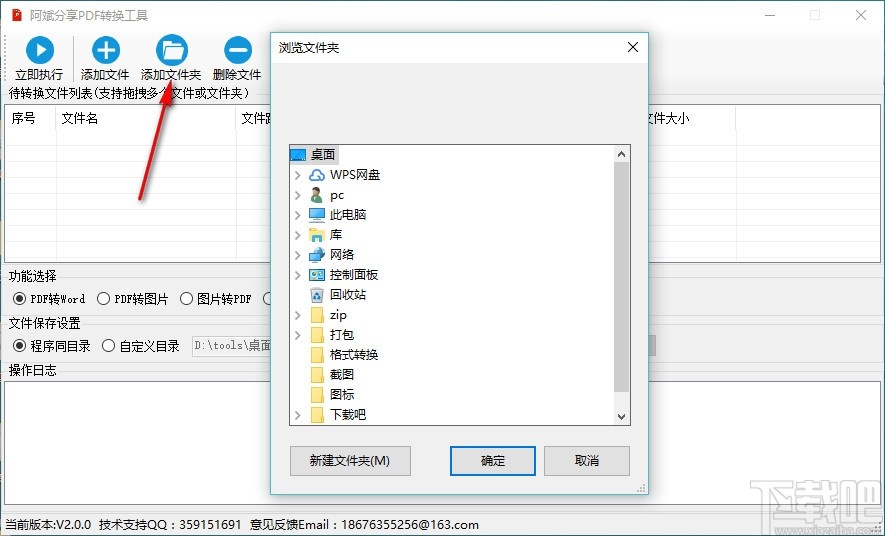Click the 当前版本:V2.0.0 status text
This screenshot has height=536, width=885.
[49, 525]
